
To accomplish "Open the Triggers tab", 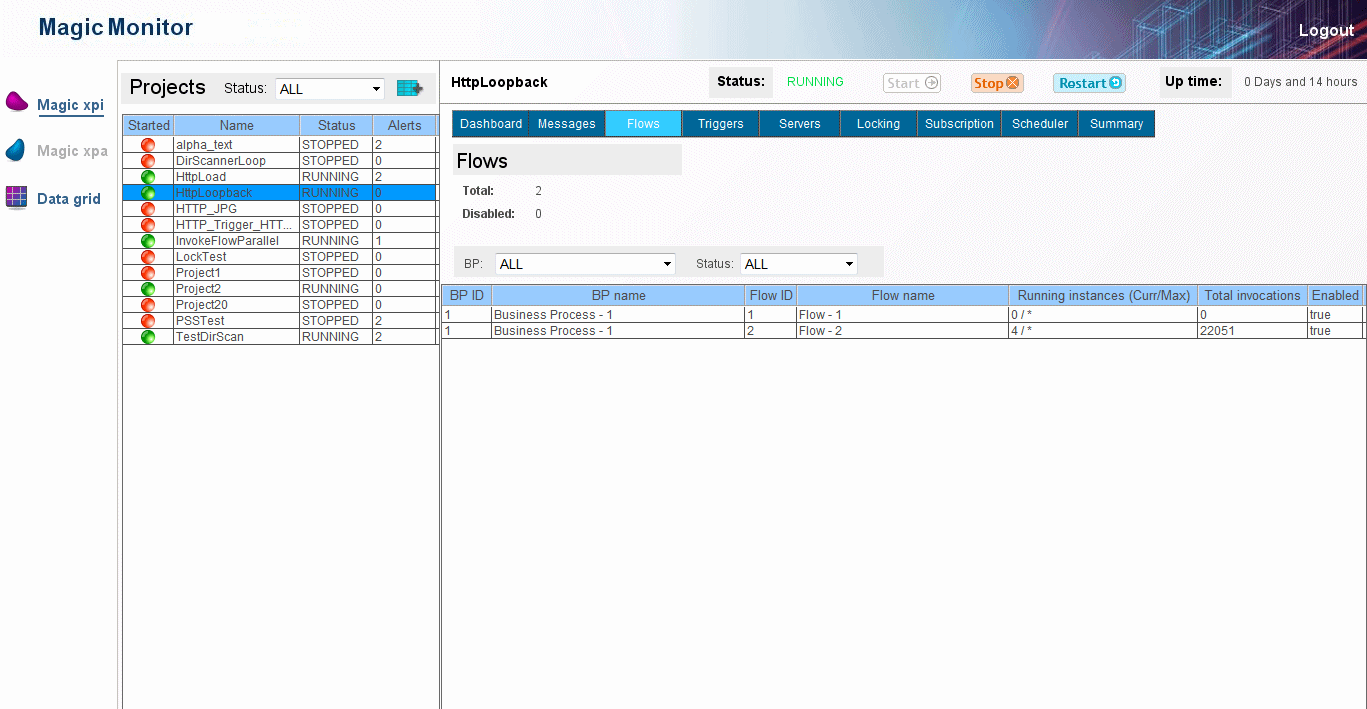I will tap(721, 124).
